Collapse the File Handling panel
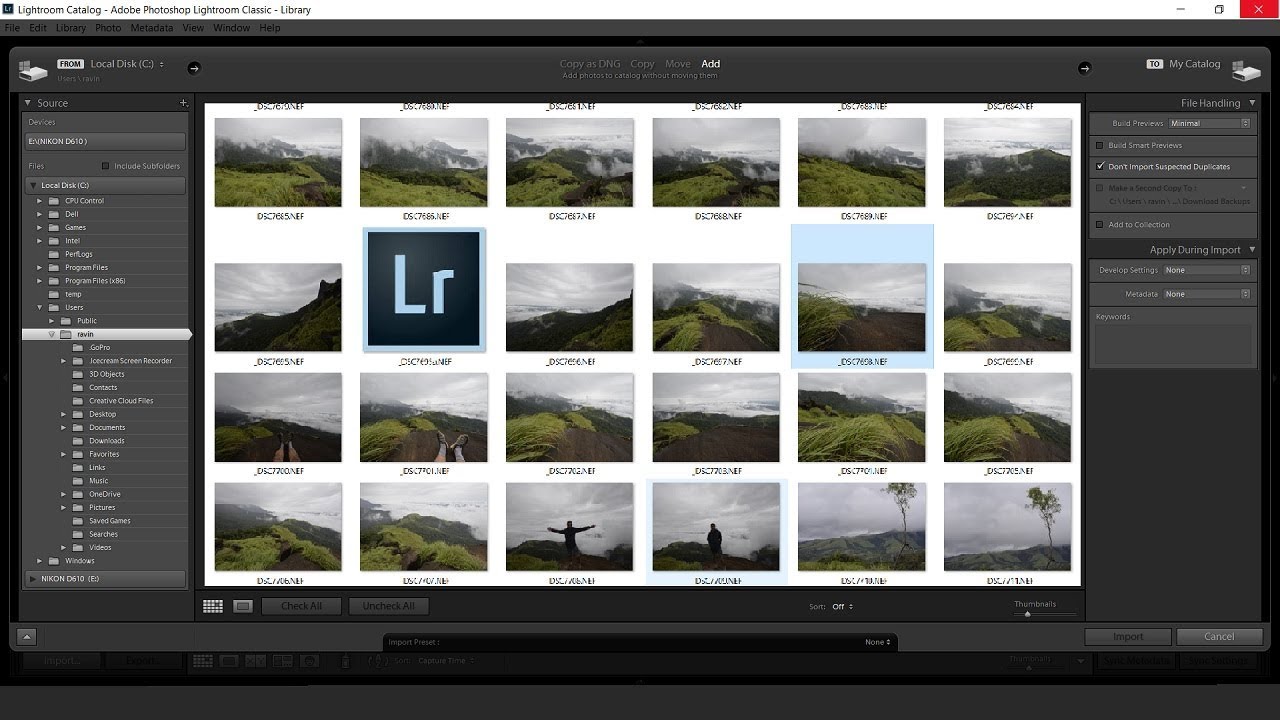Viewport: 1280px width, 720px height. [x=1252, y=103]
